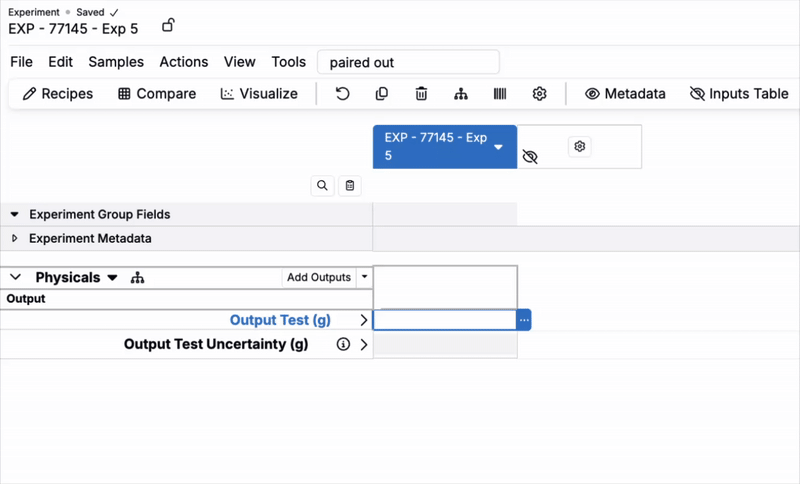Open the Actions menu
Screen dimensions: 800x484
click(184, 62)
